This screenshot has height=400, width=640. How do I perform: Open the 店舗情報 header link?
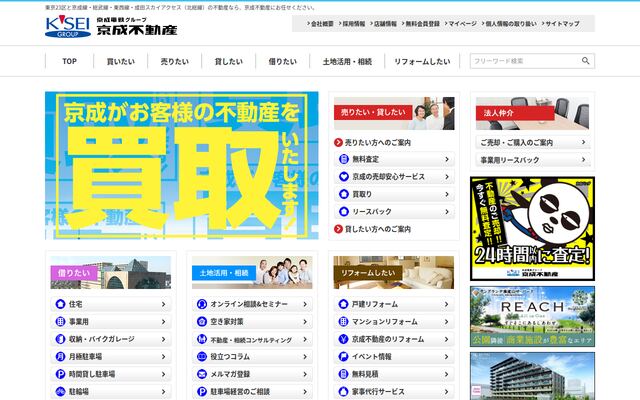point(383,24)
